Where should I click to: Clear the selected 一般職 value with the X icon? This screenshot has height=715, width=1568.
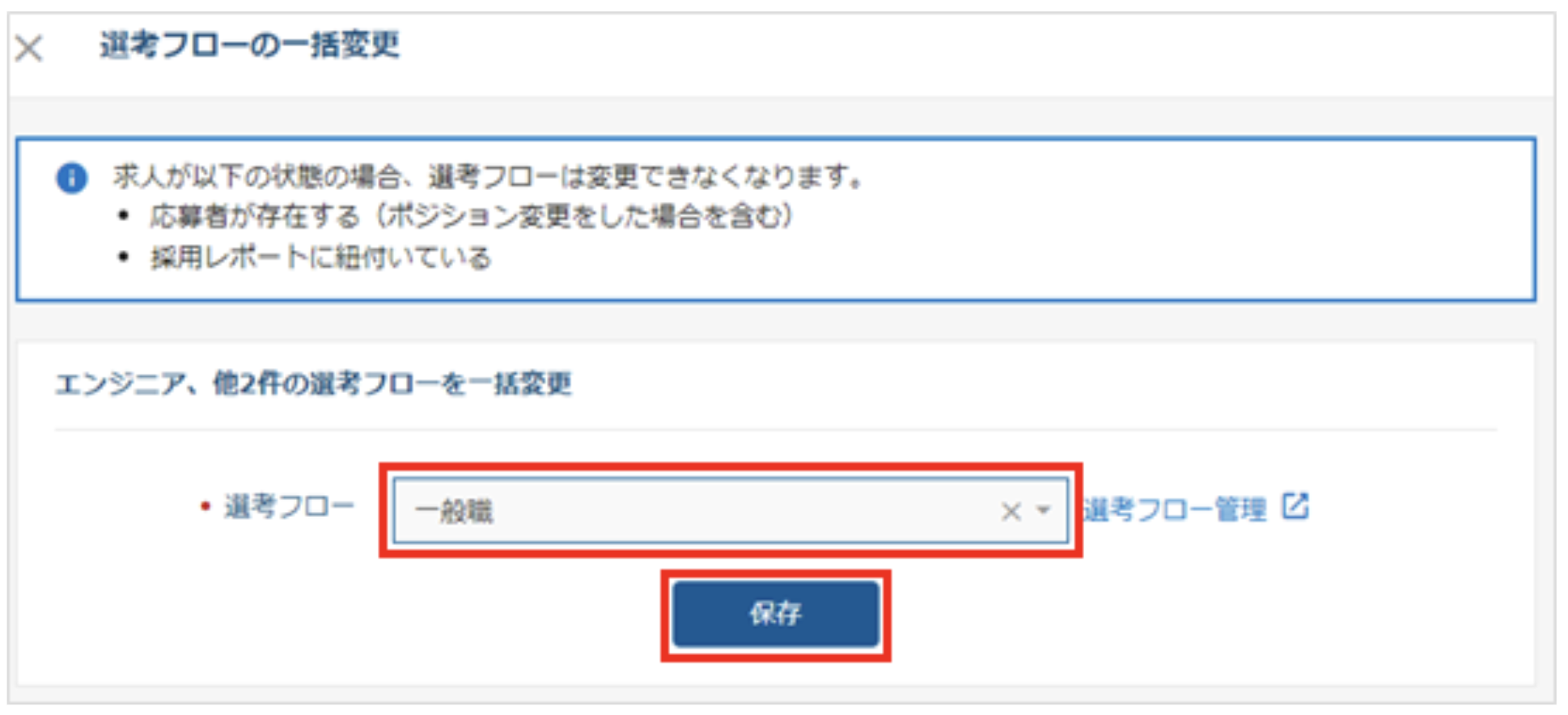click(x=1011, y=511)
